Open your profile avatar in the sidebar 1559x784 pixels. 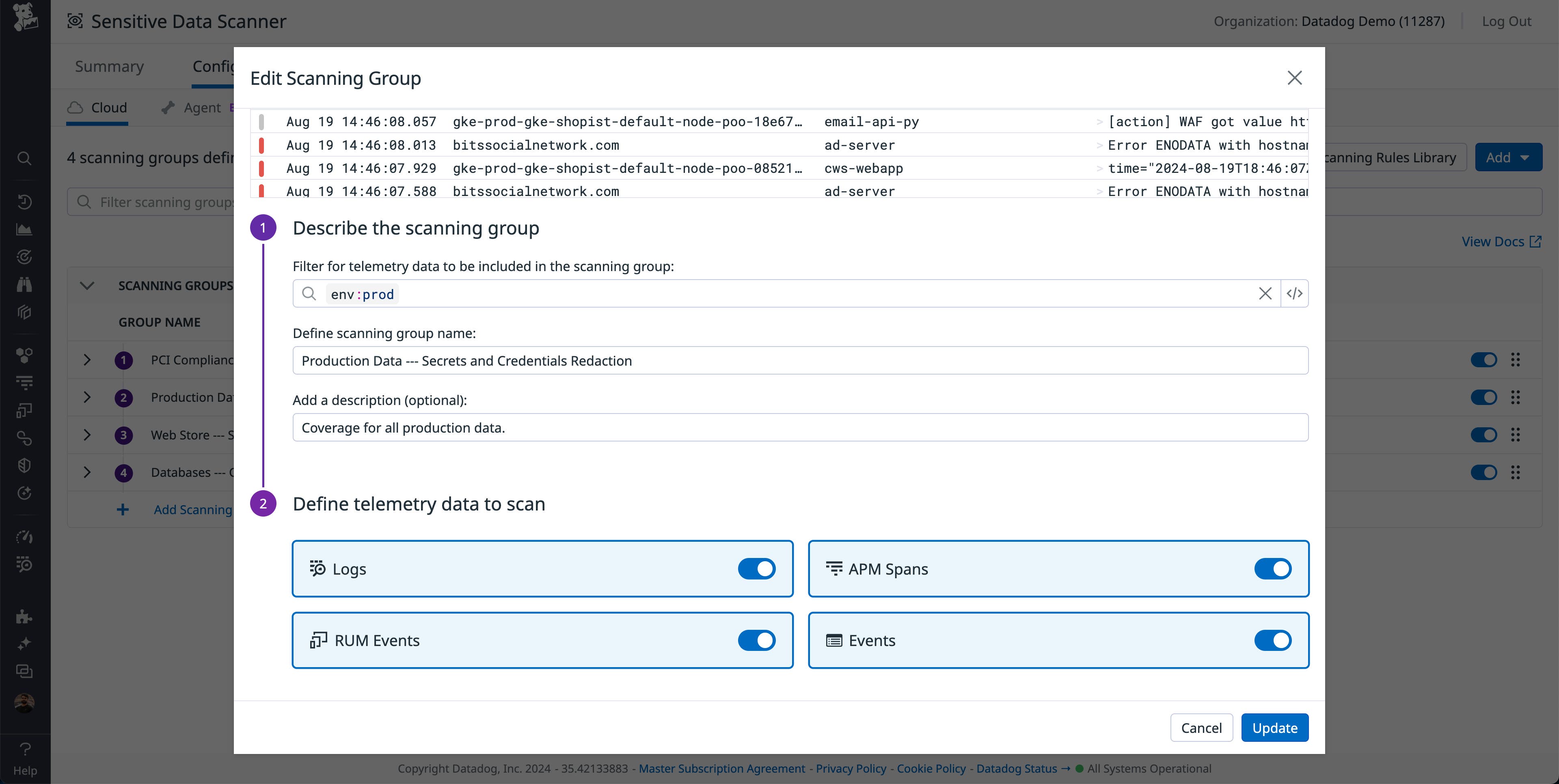(x=24, y=703)
